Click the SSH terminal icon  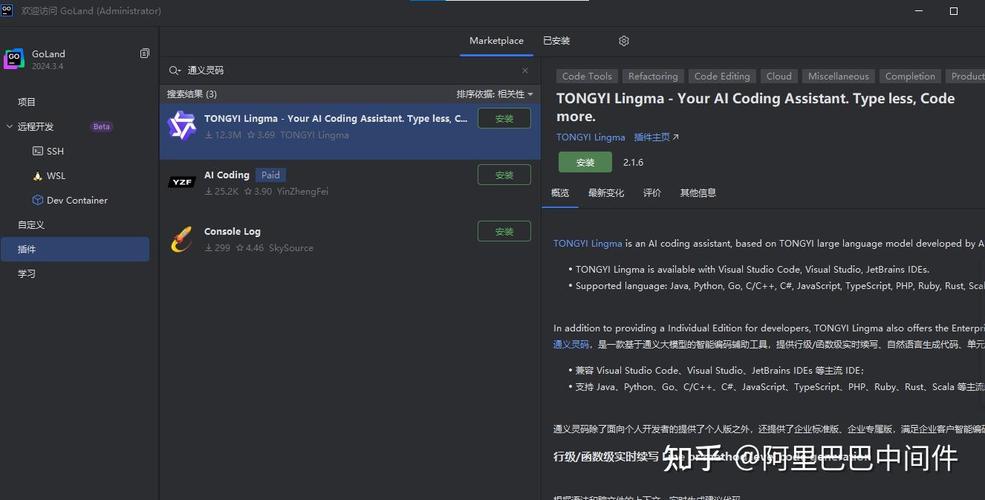(38, 151)
